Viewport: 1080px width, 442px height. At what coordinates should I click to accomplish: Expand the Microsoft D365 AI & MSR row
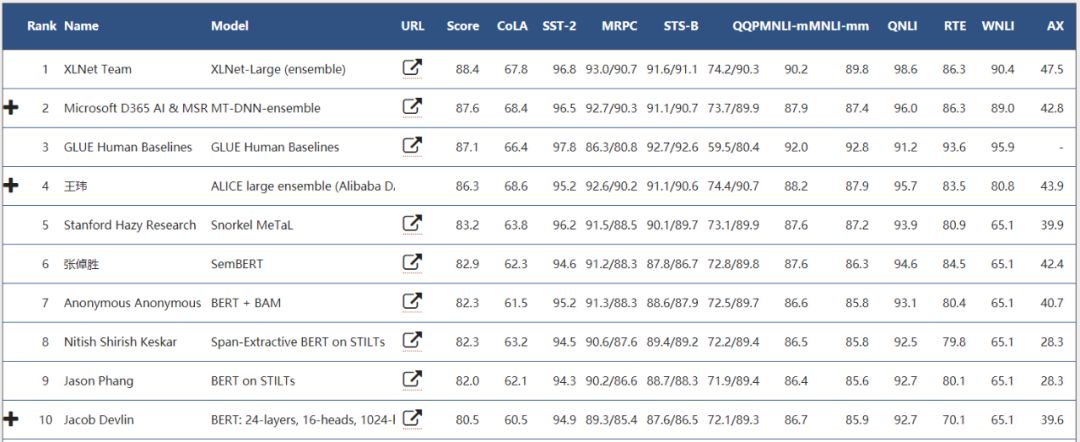pyautogui.click(x=12, y=107)
